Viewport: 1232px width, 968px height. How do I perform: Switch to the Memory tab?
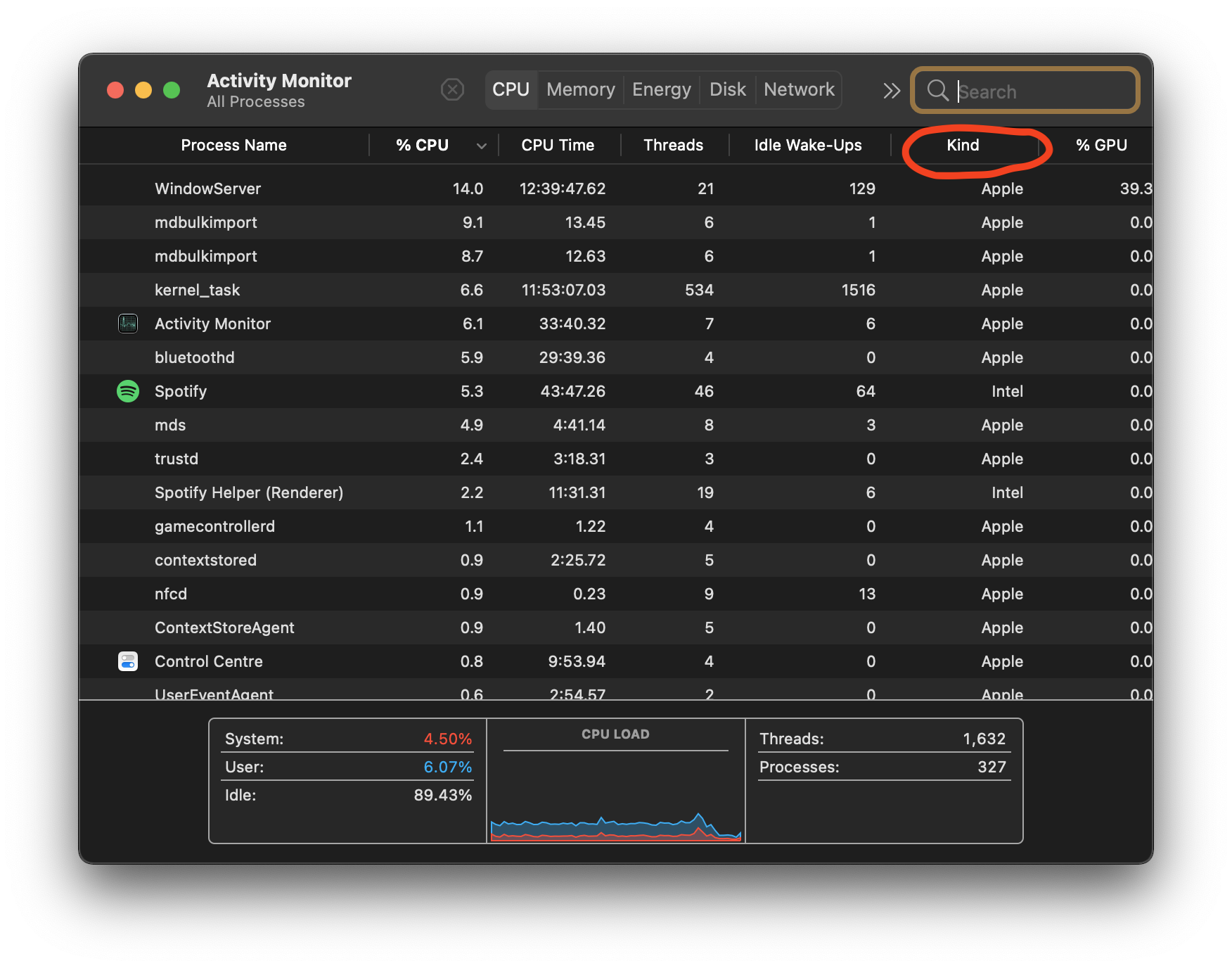click(581, 90)
